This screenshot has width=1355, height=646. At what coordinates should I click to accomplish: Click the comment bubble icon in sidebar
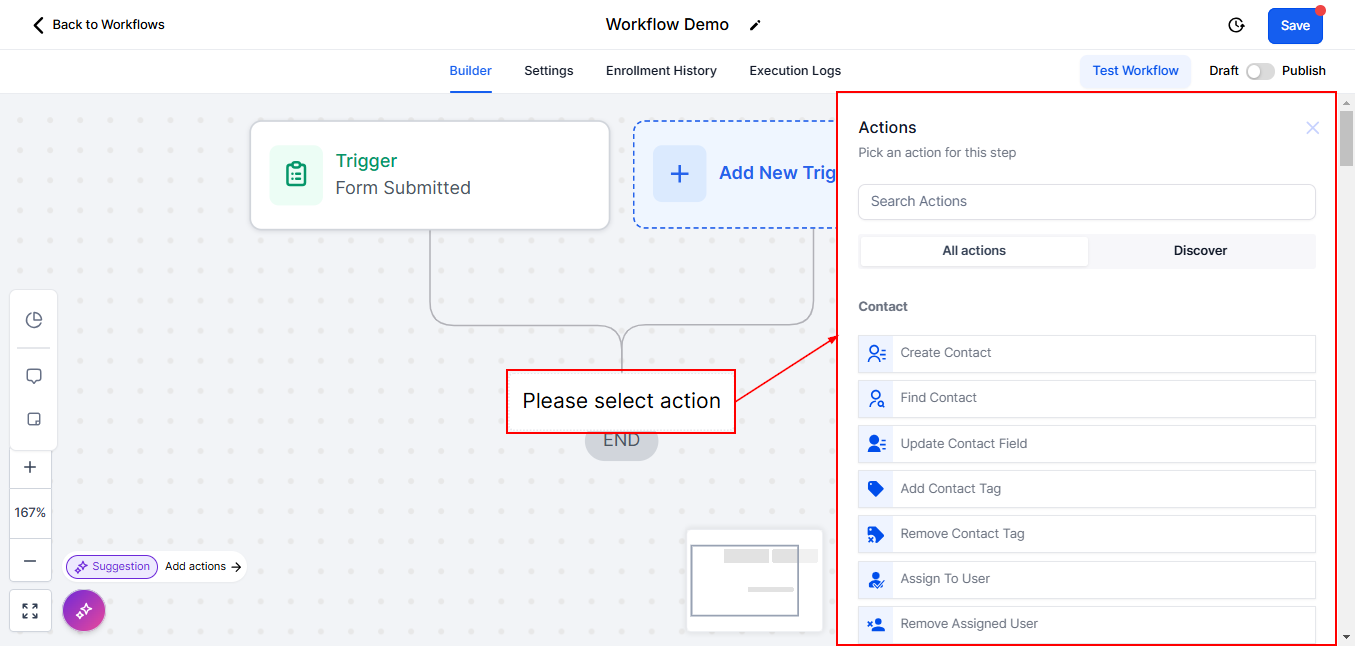click(34, 377)
